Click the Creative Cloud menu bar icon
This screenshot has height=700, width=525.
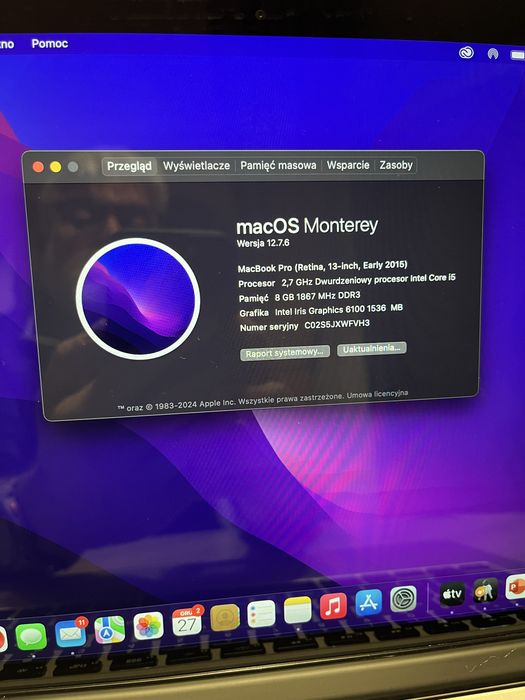point(466,53)
